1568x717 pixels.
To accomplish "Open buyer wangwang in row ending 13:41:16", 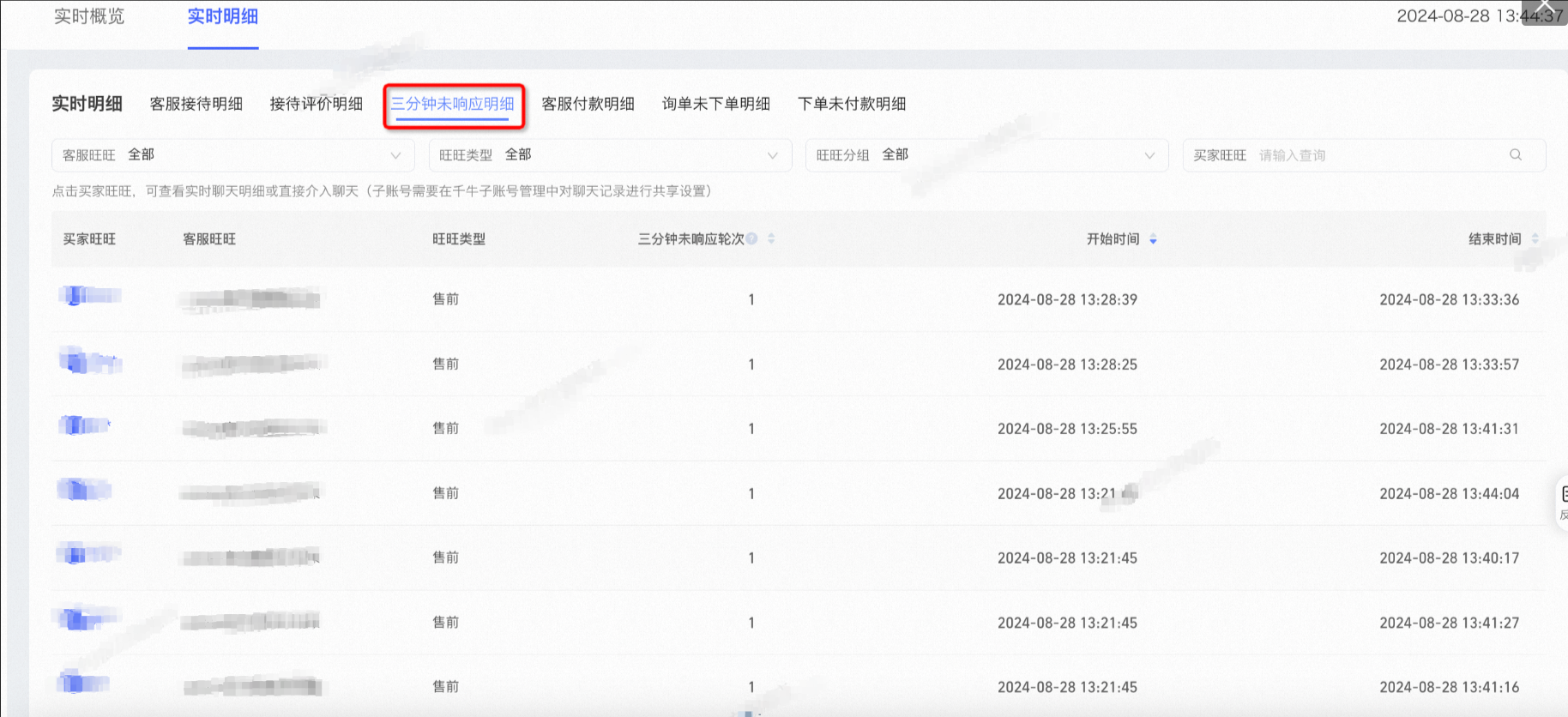I will point(83,683).
